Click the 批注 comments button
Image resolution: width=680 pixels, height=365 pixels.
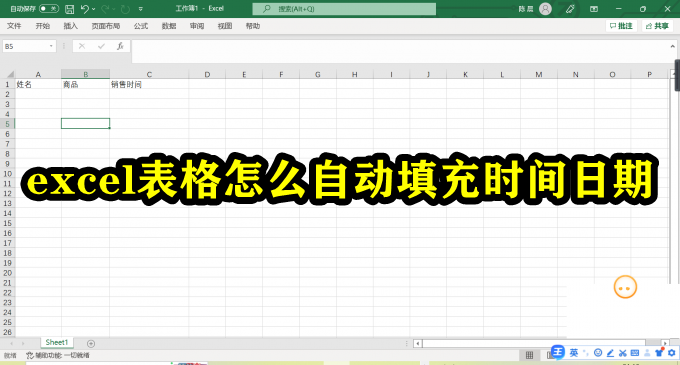tap(621, 26)
